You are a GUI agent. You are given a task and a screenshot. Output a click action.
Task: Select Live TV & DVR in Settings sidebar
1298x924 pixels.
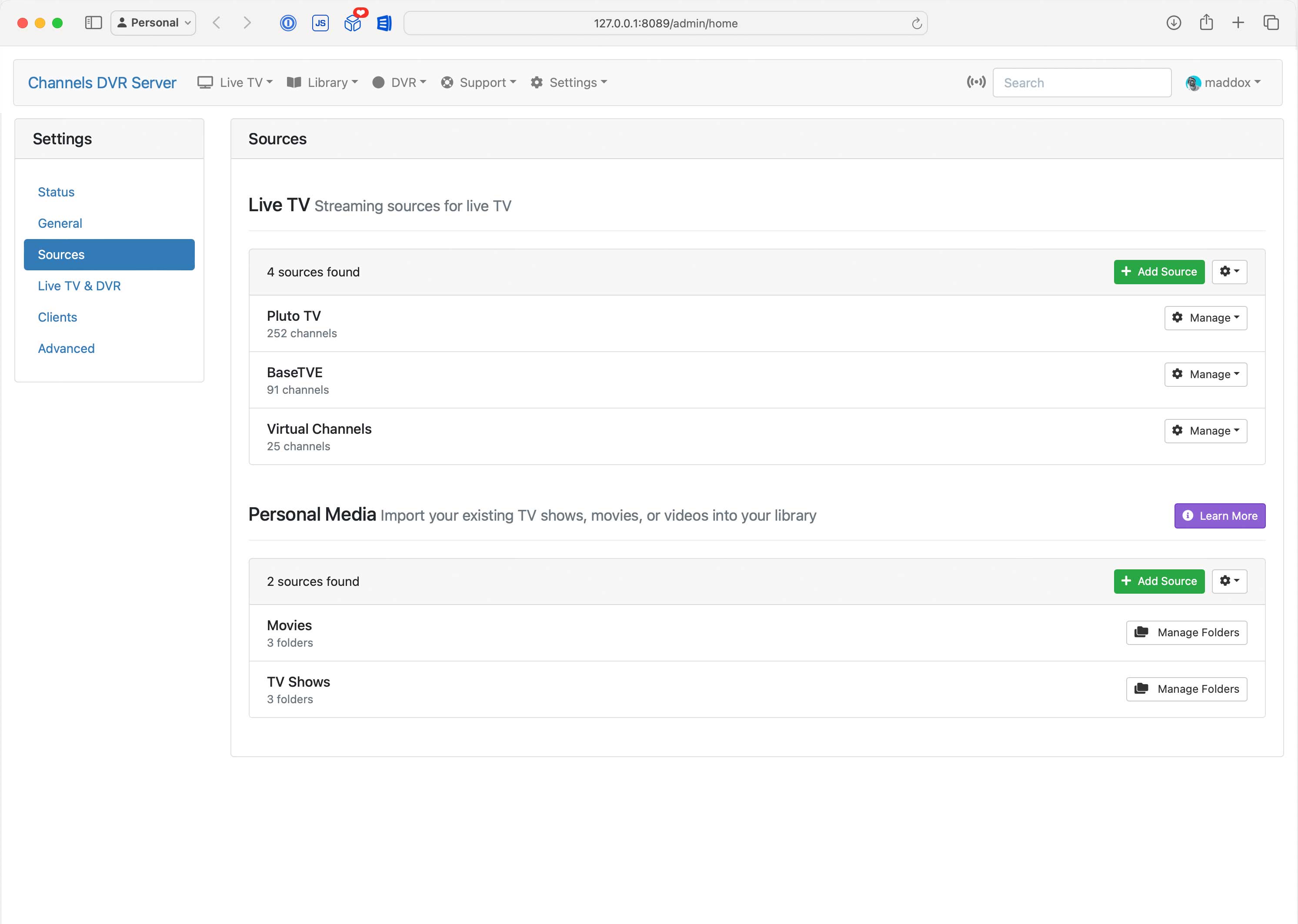pyautogui.click(x=79, y=286)
